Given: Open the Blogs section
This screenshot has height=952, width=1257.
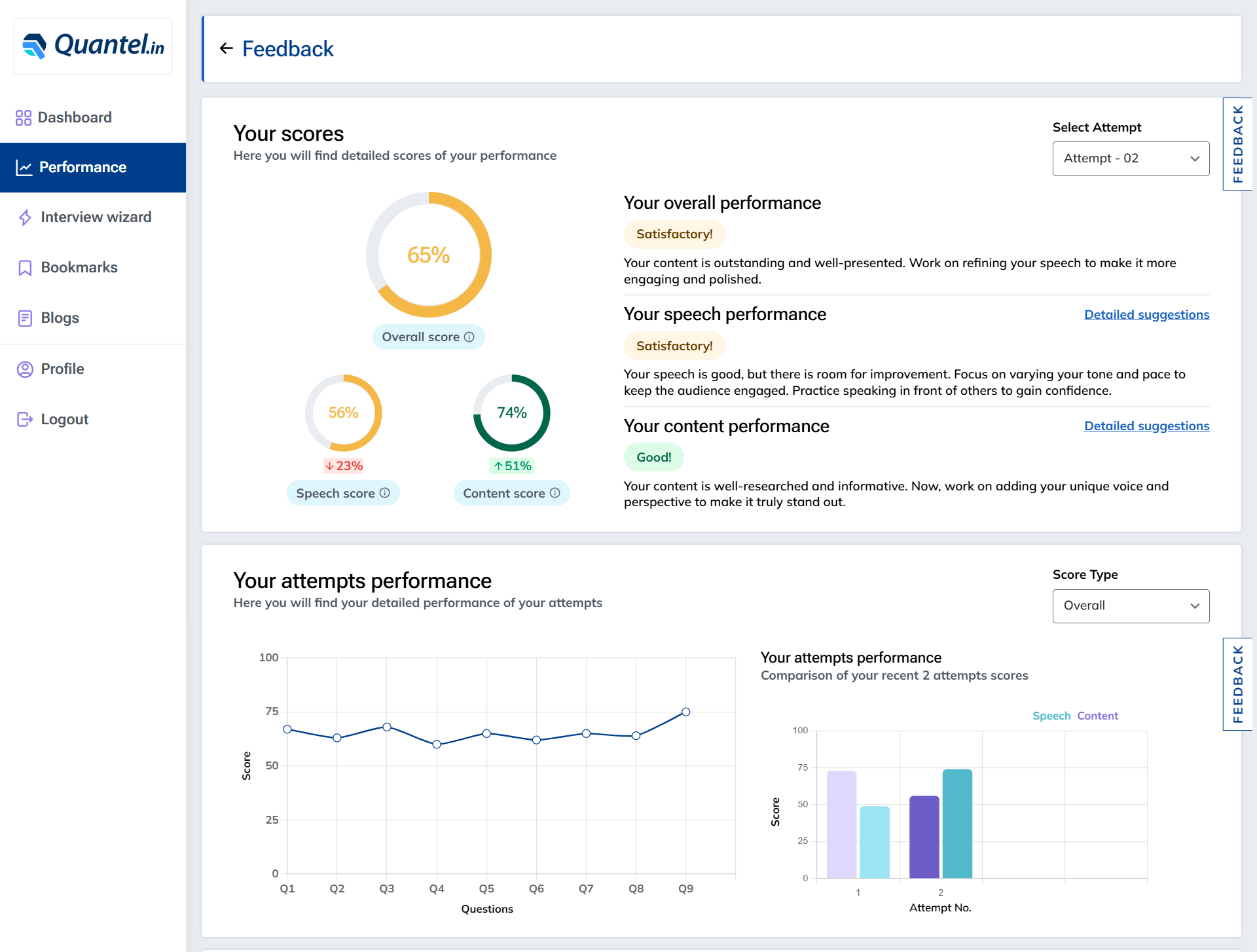Looking at the screenshot, I should 93,318.
